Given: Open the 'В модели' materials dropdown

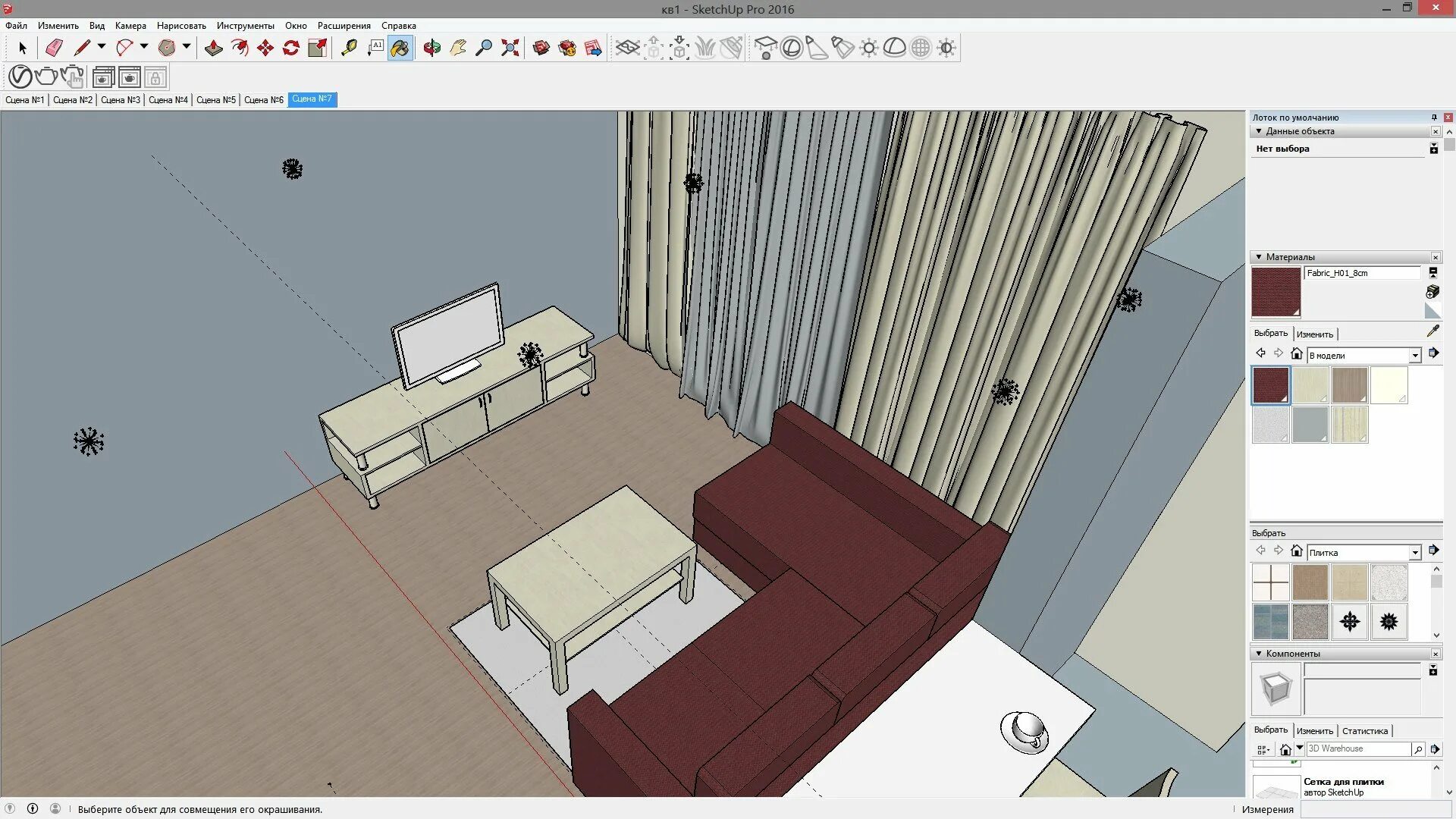Looking at the screenshot, I should [x=1414, y=356].
